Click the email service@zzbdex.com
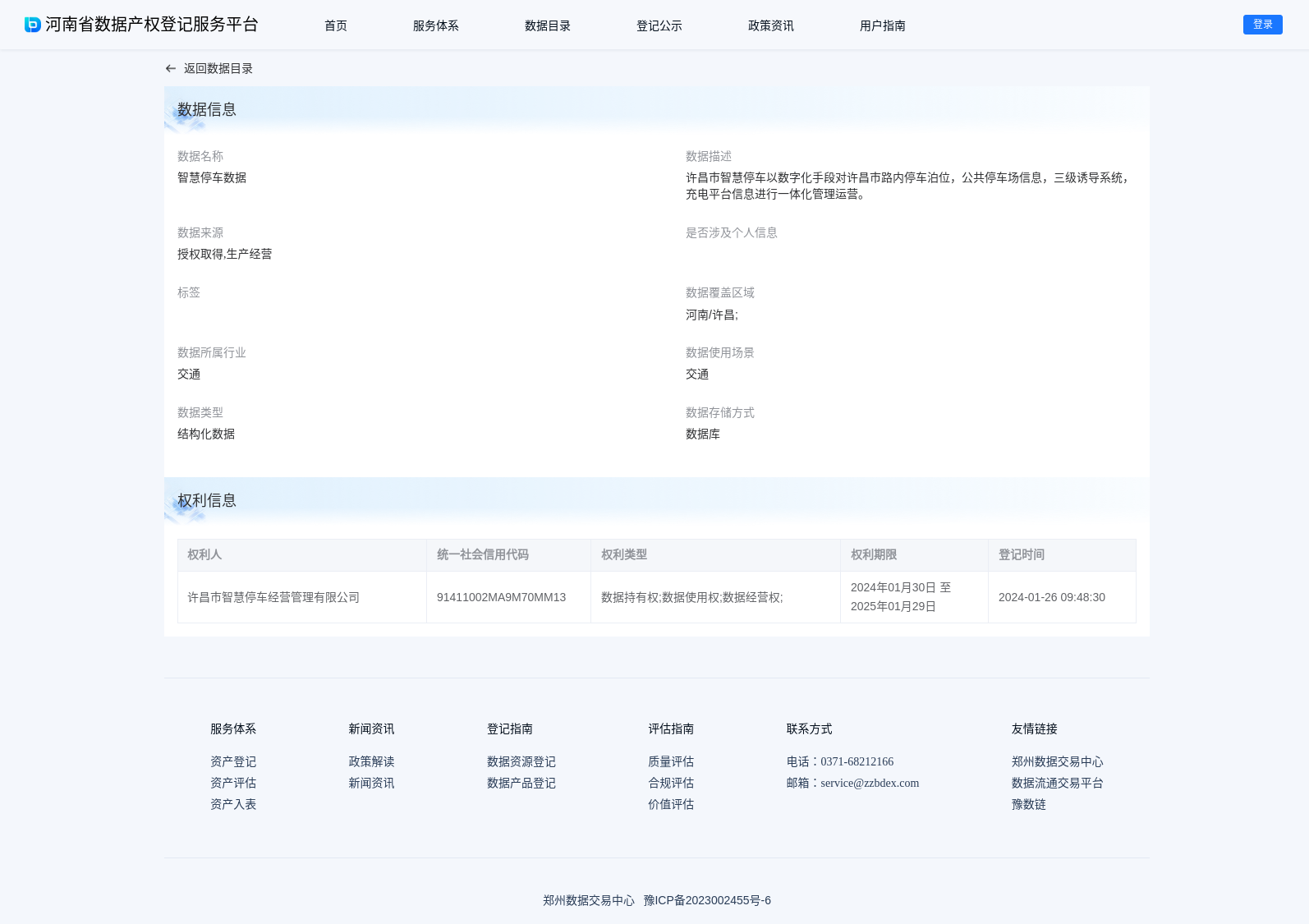1309x924 pixels. tap(870, 784)
